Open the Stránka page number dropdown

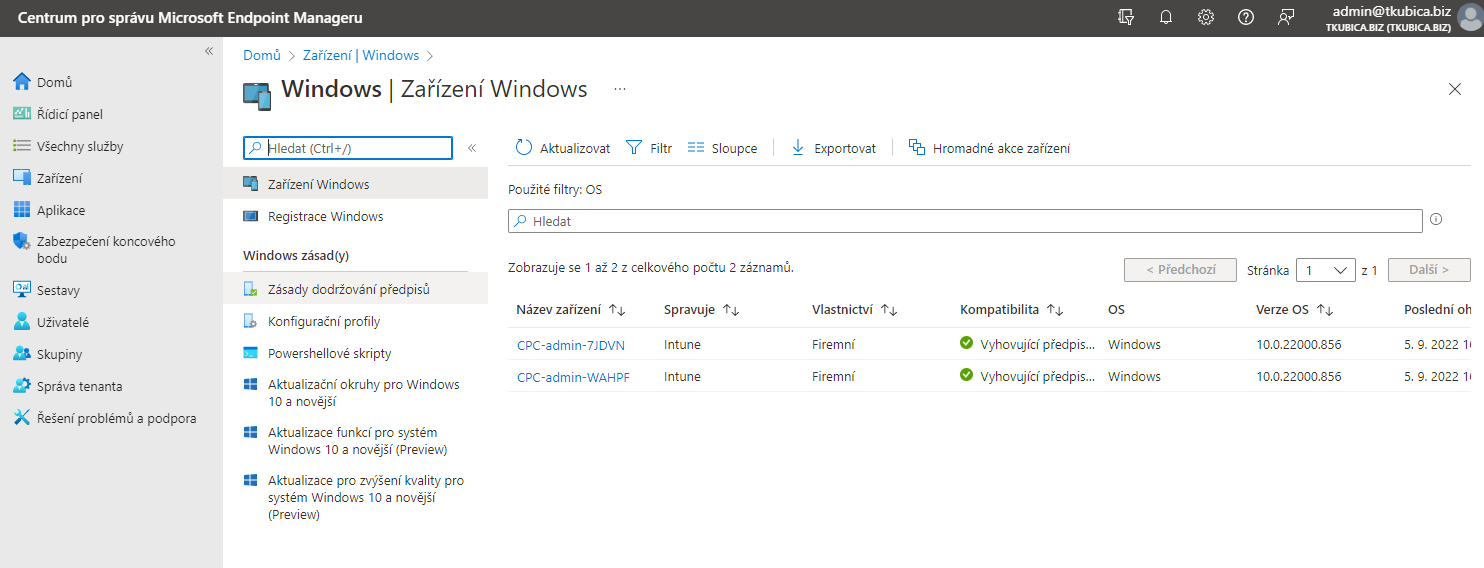click(x=1326, y=270)
